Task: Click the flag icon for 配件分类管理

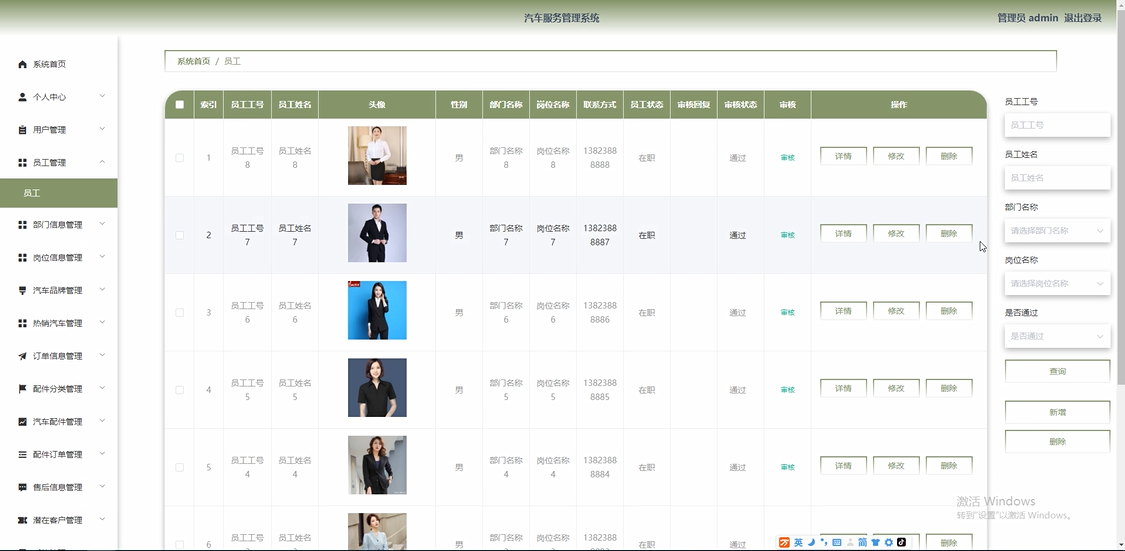Action: point(23,389)
